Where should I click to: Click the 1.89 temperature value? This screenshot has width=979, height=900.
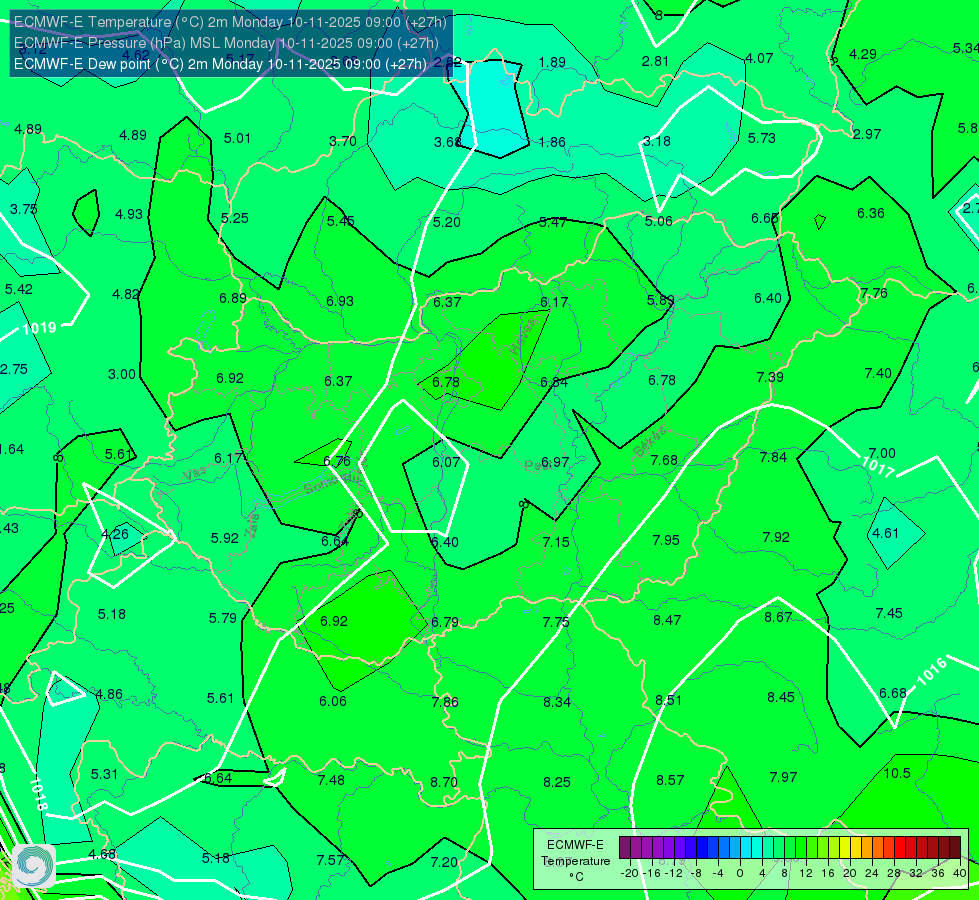pos(552,62)
